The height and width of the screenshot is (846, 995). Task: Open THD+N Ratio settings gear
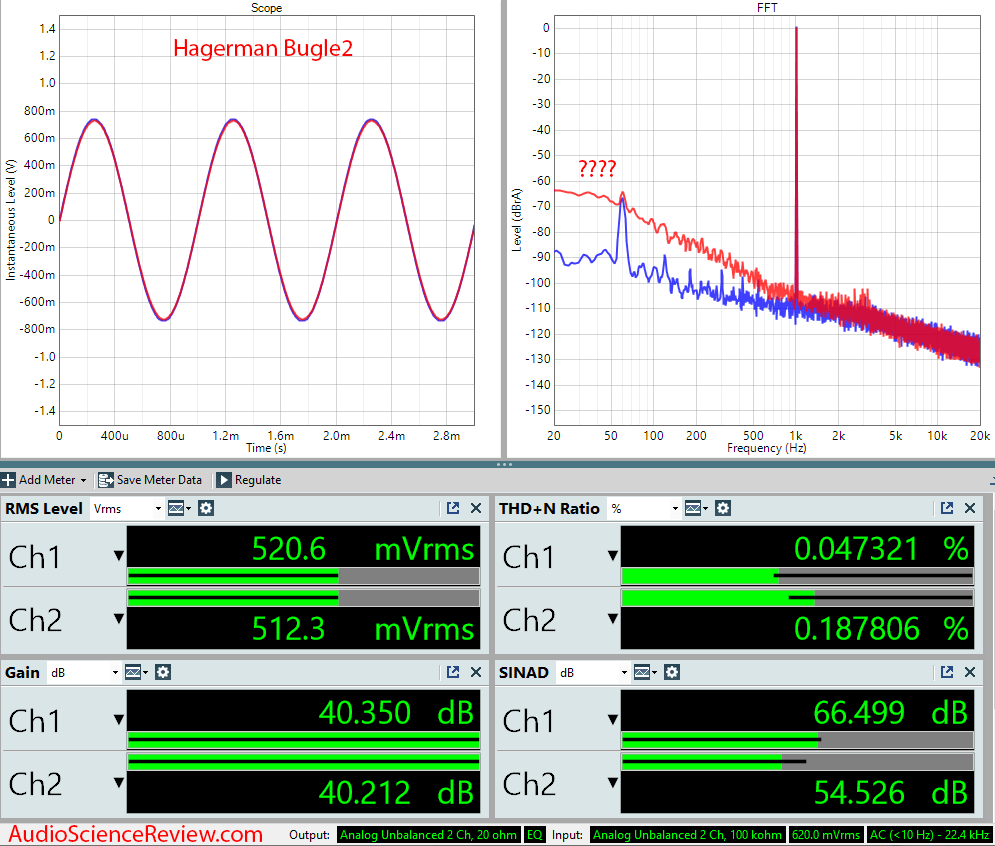pos(723,508)
